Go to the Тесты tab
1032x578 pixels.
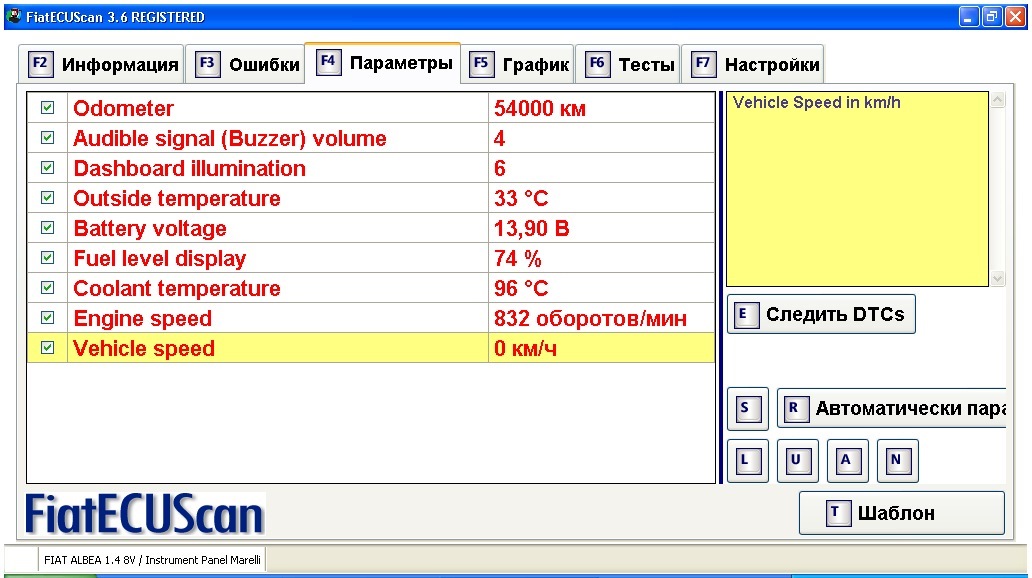click(x=628, y=65)
